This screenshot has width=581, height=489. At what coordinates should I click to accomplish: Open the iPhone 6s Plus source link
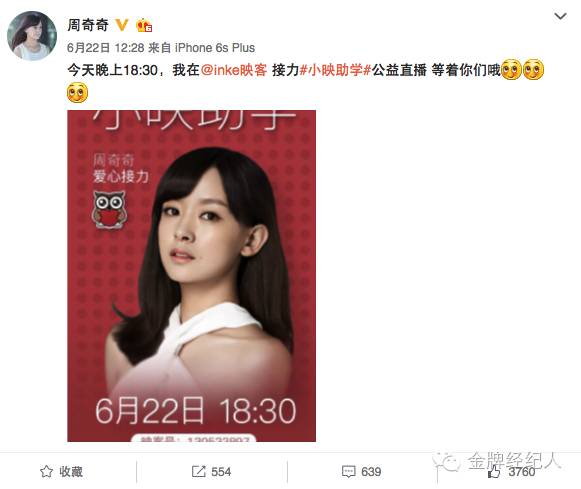click(215, 48)
